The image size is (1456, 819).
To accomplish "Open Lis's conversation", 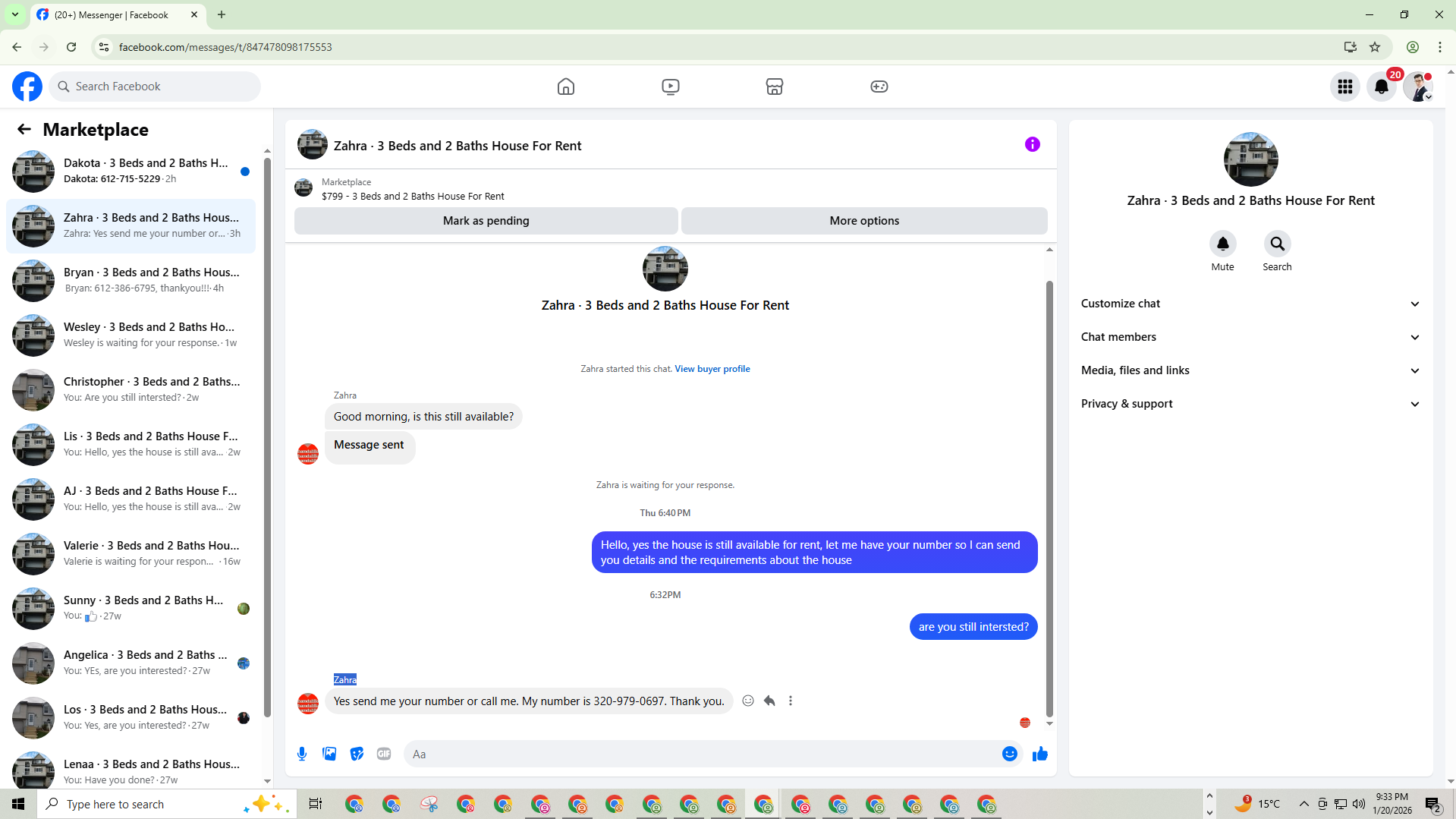I will click(131, 444).
